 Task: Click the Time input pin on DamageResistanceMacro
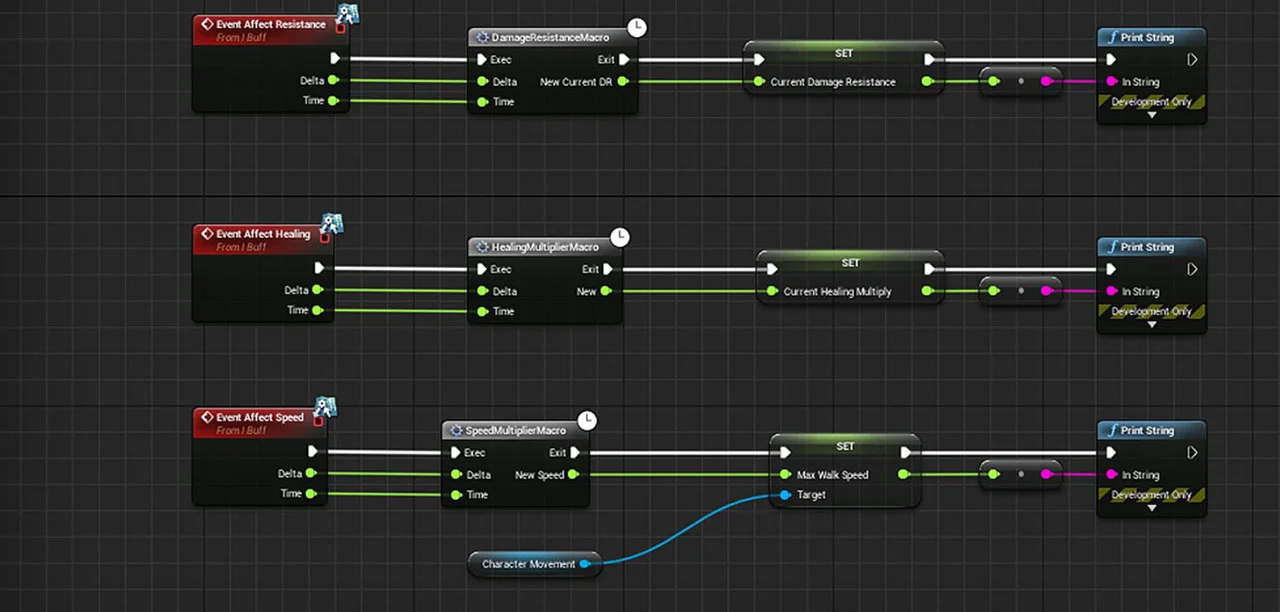point(483,102)
